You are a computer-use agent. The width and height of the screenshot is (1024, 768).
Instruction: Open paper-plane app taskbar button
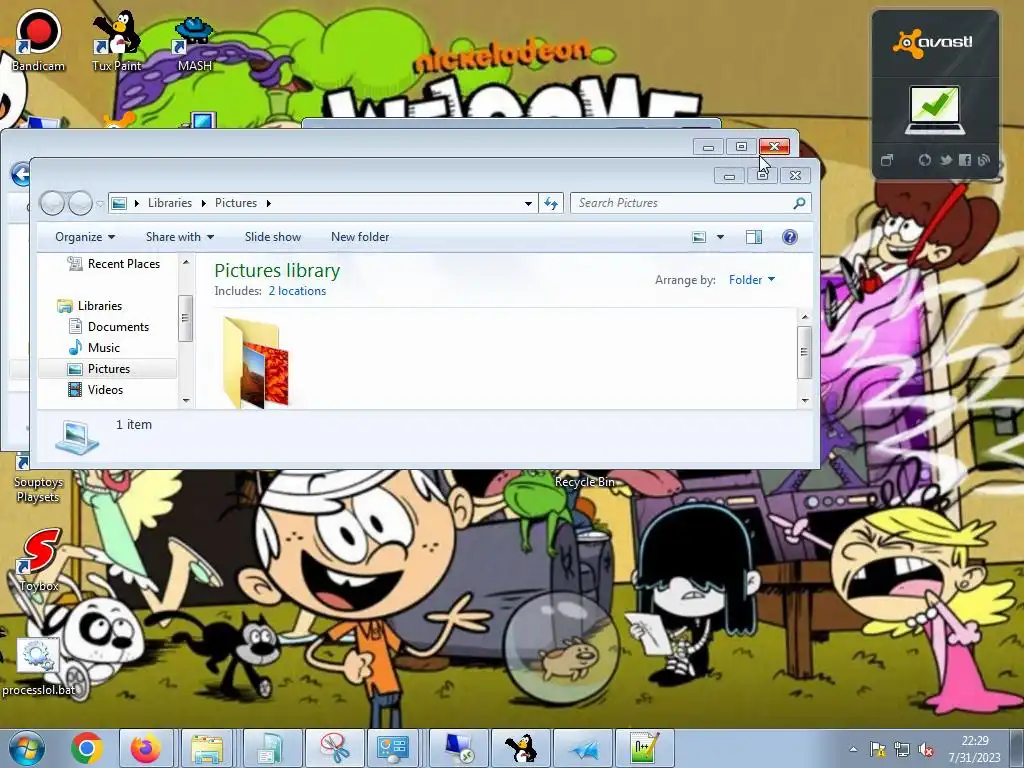coord(583,748)
